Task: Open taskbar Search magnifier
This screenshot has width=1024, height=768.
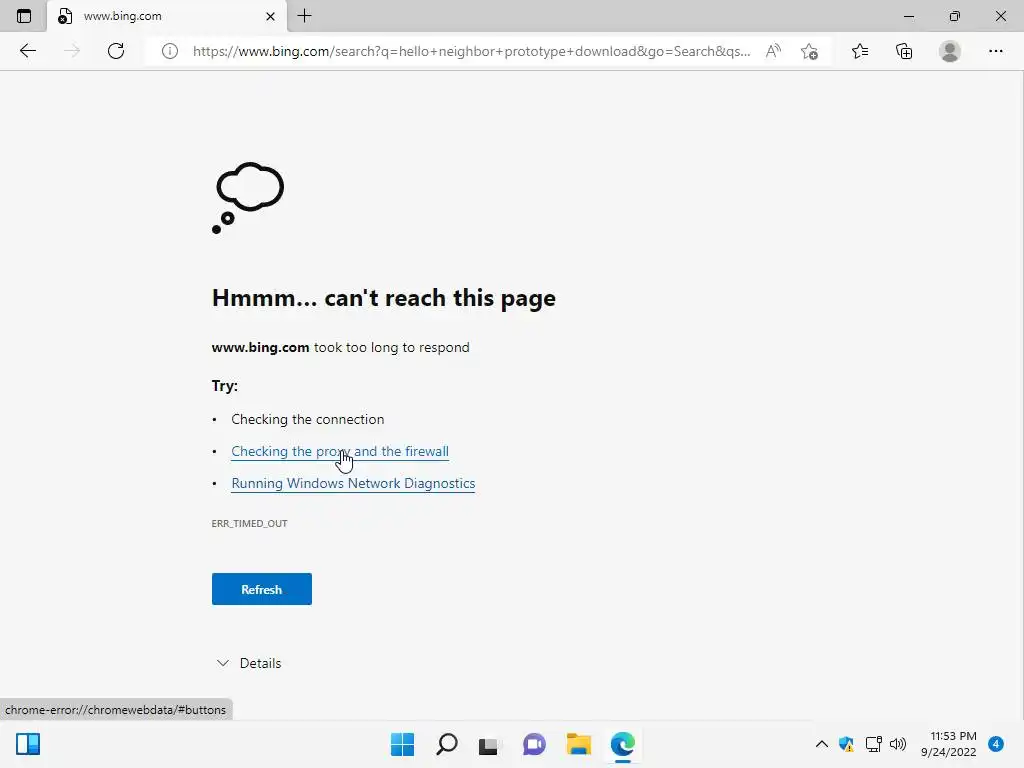Action: coord(447,744)
